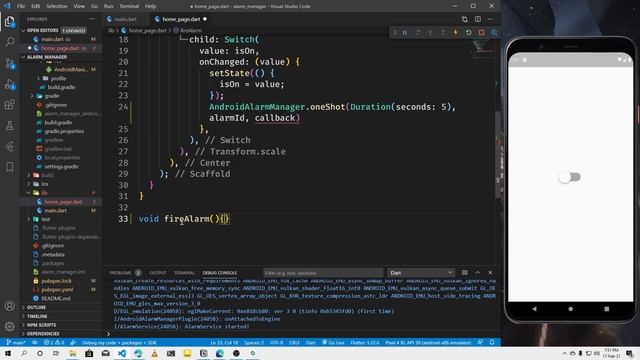Screen dimensions: 640x360
Task: Clear the debug console output
Action: pos(464,273)
